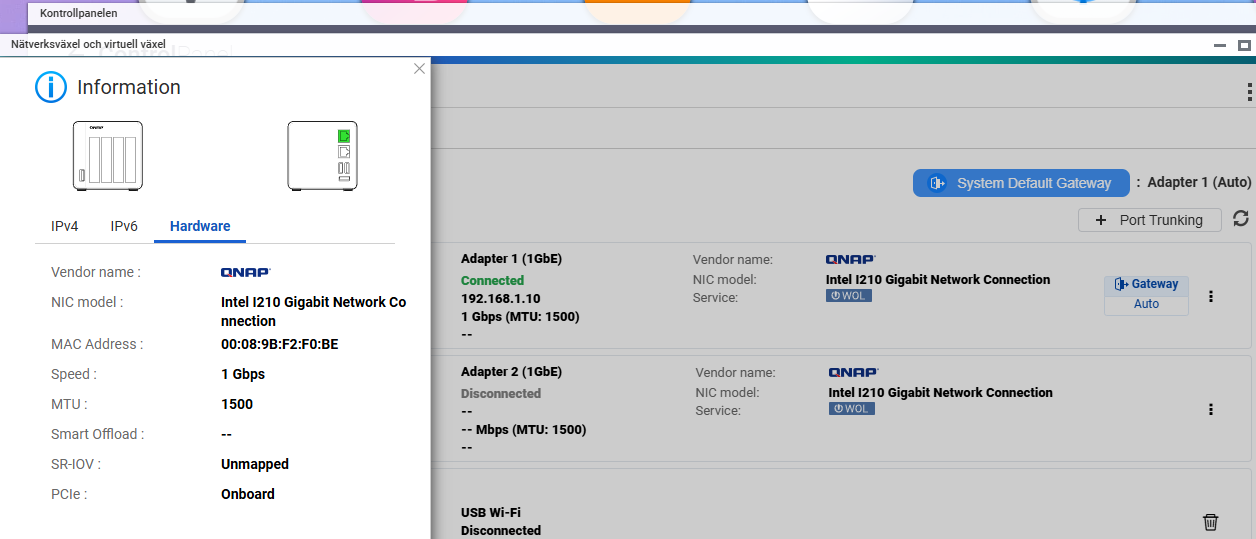The height and width of the screenshot is (539, 1256).
Task: Switch to the IPv6 tab
Action: [x=124, y=226]
